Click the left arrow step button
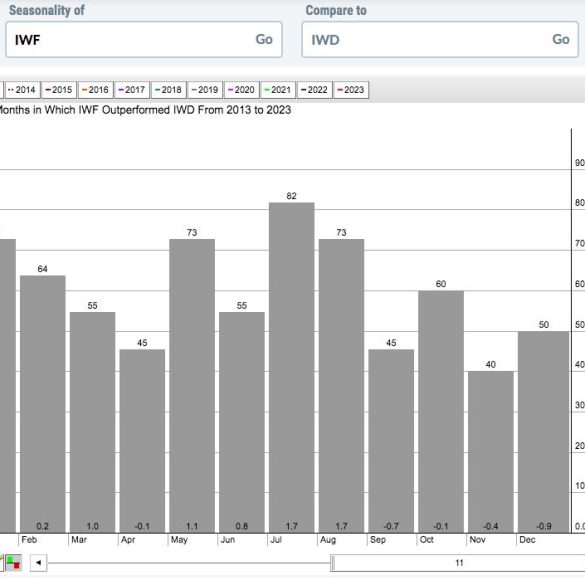This screenshot has width=585, height=585. [x=38, y=563]
